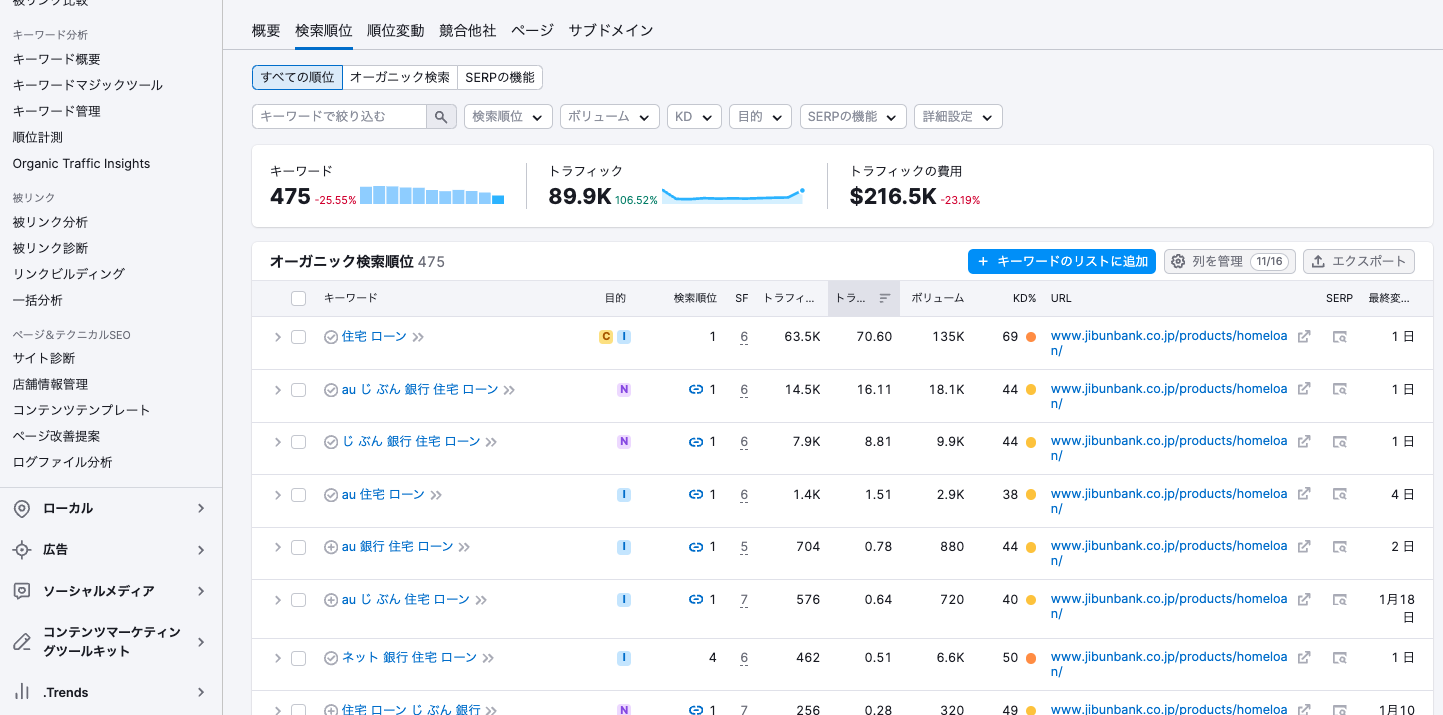View SERP snapshot for au じ ぶん 銀行 住宅 ローン
The image size is (1443, 715).
click(1339, 390)
